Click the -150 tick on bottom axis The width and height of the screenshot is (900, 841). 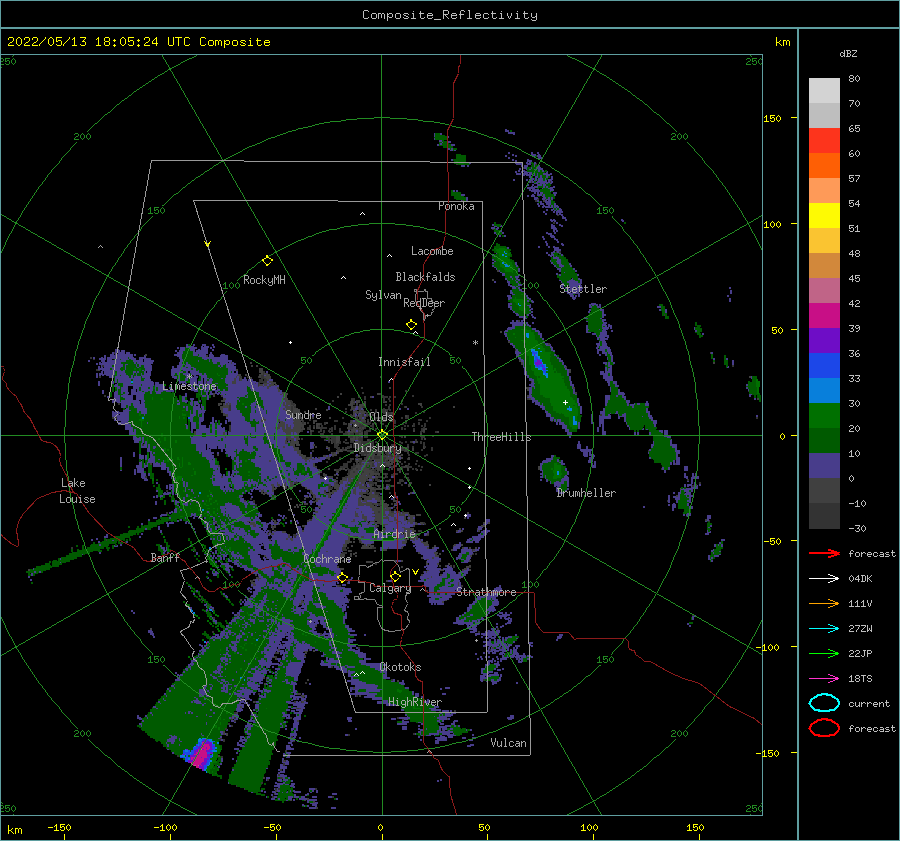point(59,827)
